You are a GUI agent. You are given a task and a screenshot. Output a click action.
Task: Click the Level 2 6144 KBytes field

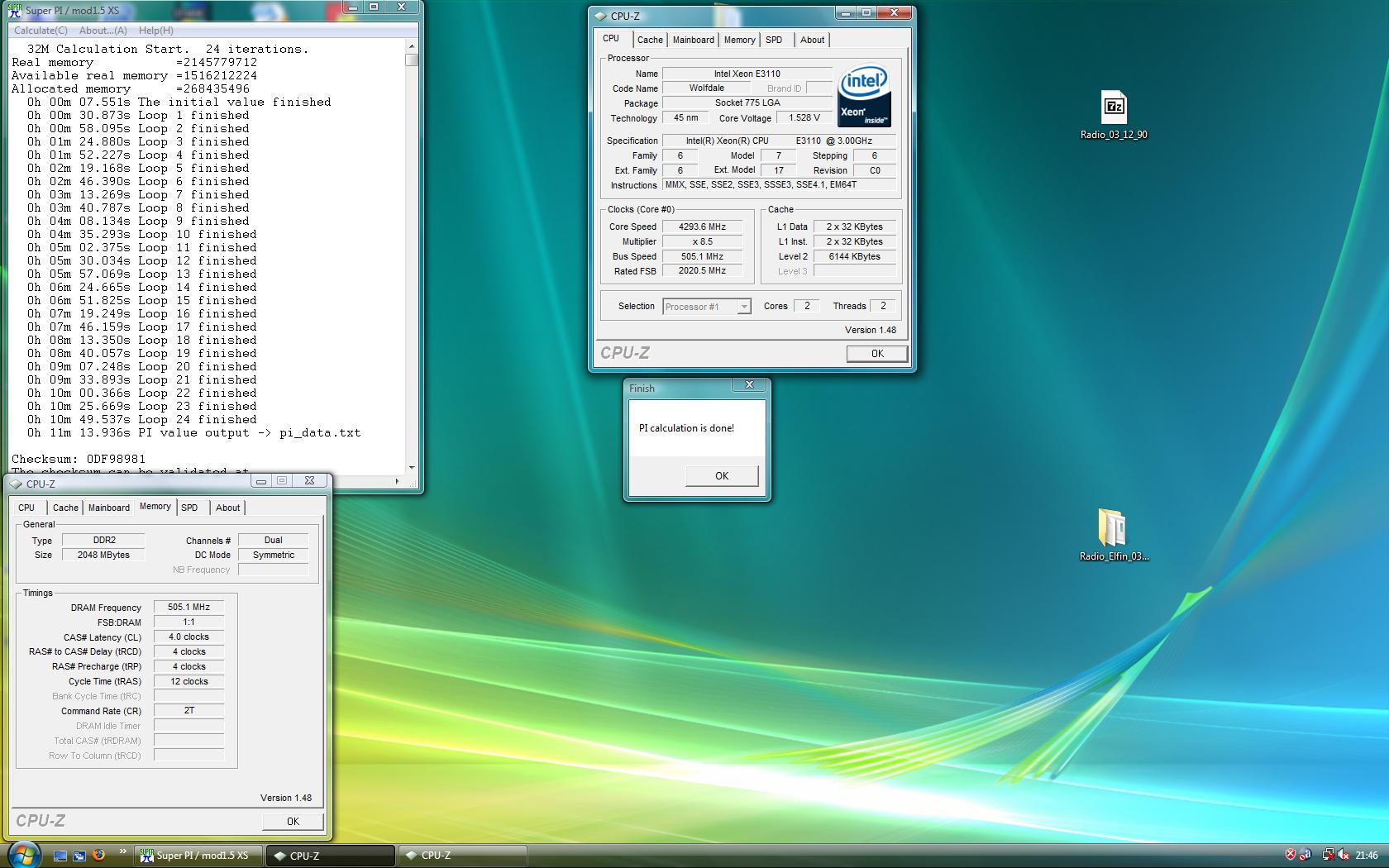point(855,256)
